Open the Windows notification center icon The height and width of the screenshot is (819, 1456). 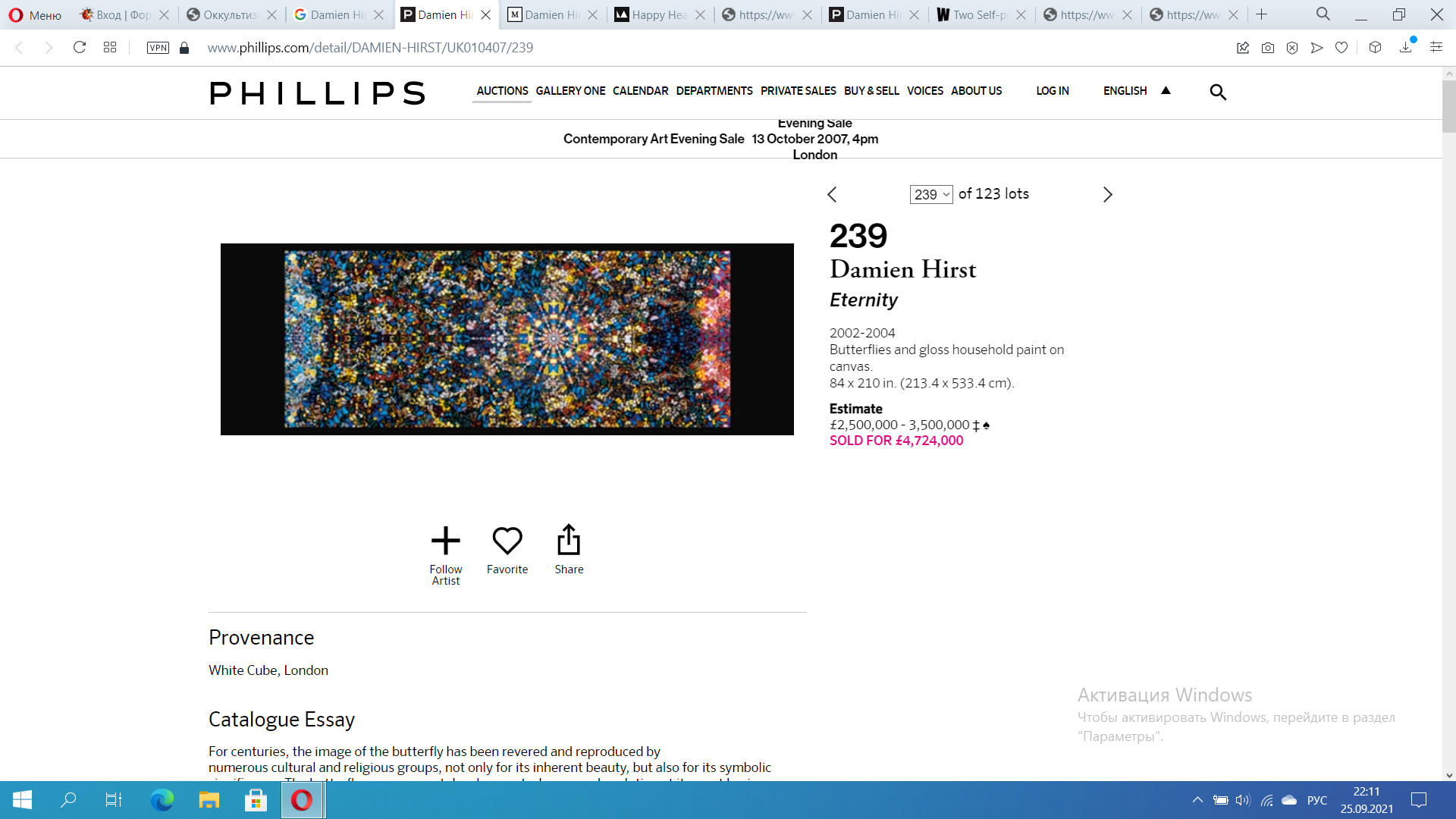tap(1419, 800)
